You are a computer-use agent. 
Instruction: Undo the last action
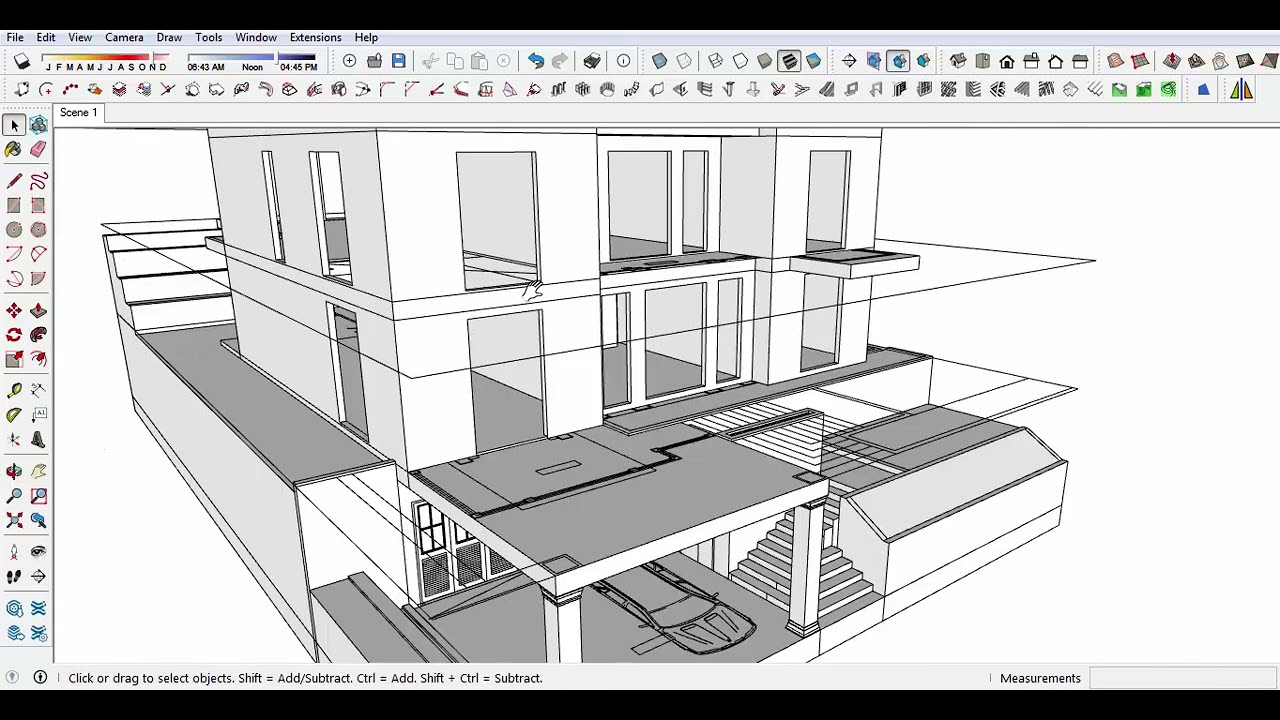tap(536, 62)
